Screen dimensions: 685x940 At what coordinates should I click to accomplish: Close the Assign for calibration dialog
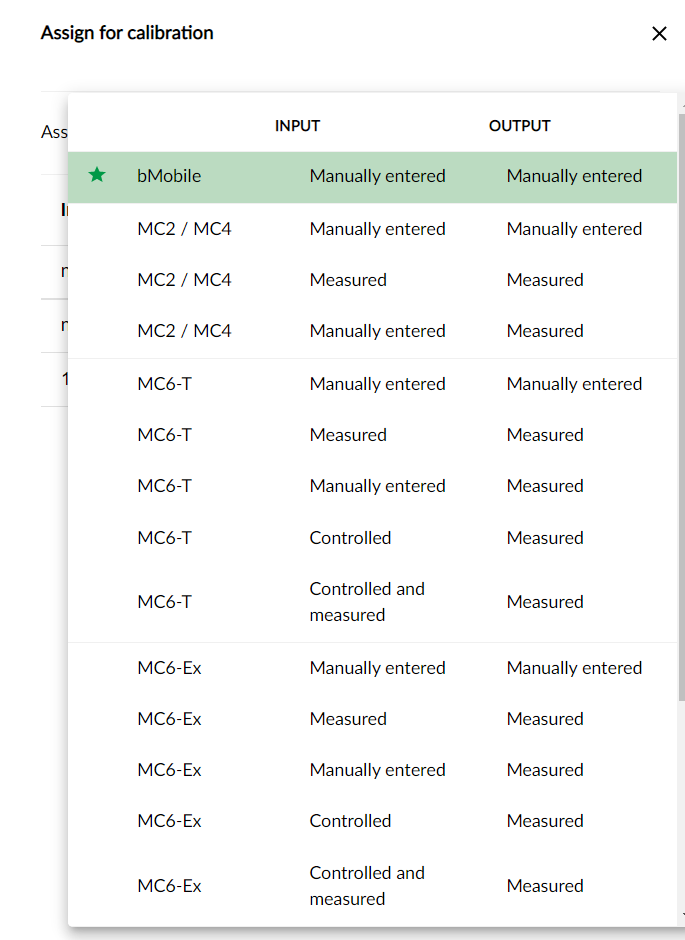(659, 34)
